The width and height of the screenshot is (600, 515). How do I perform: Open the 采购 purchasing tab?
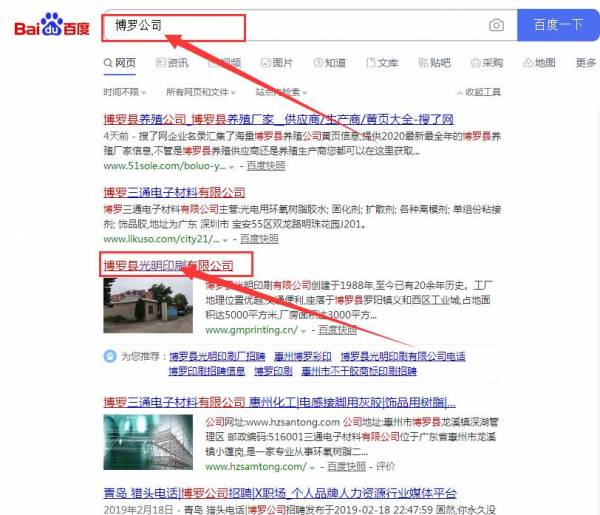pos(487,63)
